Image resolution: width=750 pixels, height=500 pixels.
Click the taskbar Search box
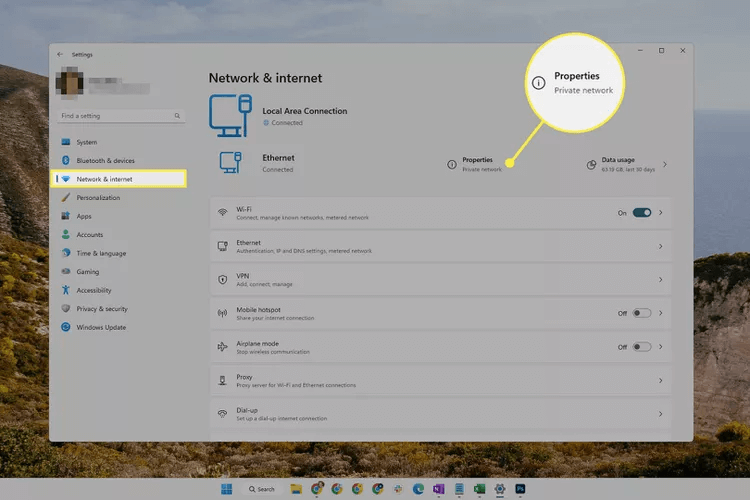point(262,489)
